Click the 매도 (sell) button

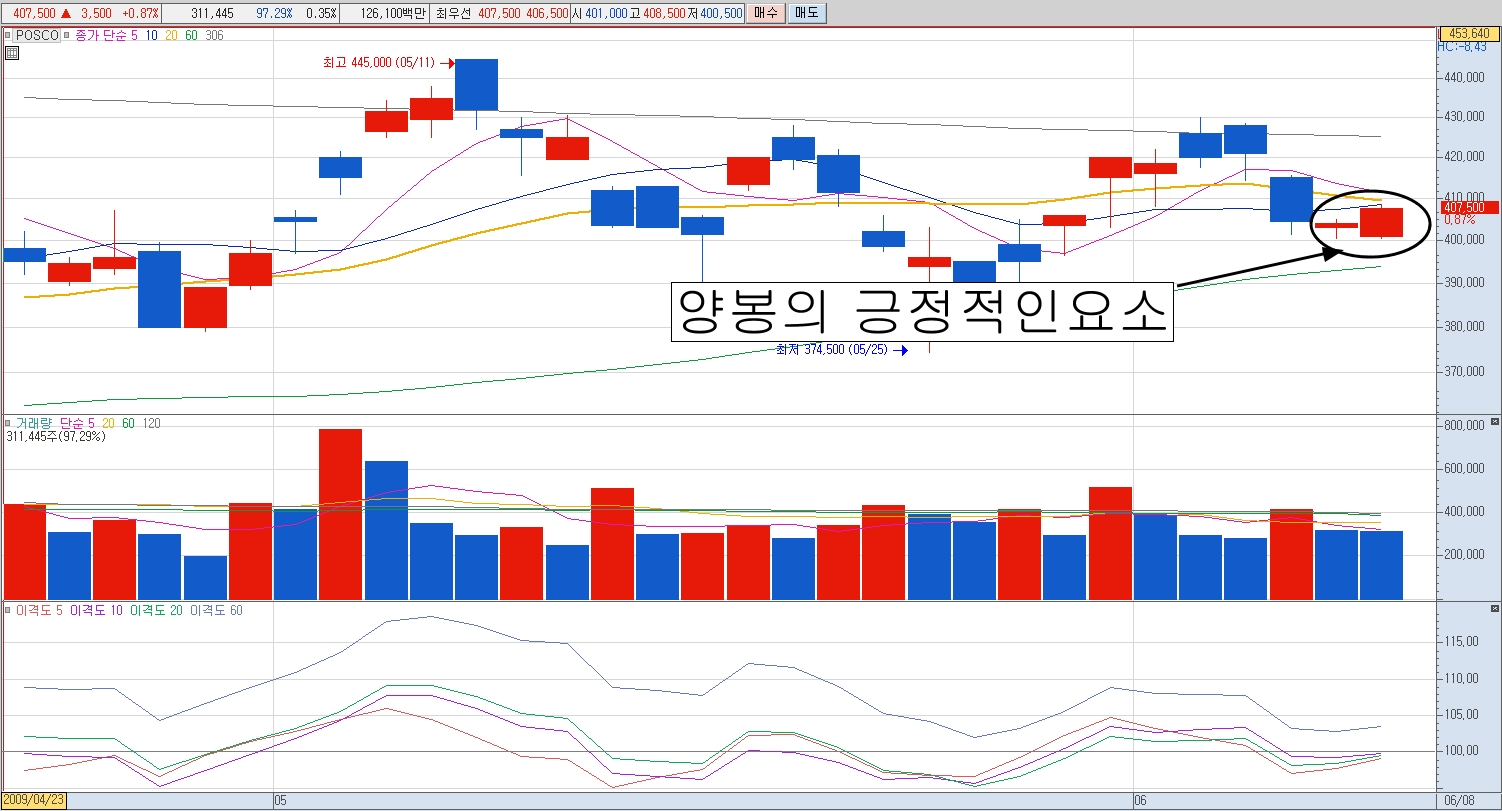click(805, 13)
